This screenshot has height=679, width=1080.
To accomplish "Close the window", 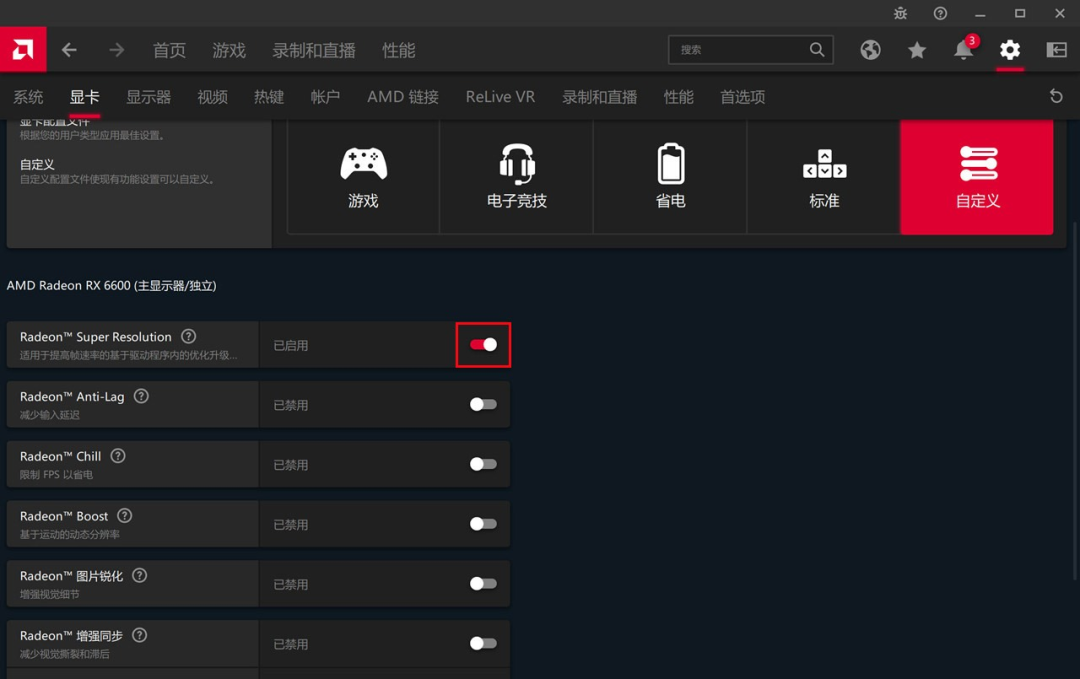I will coord(1060,14).
